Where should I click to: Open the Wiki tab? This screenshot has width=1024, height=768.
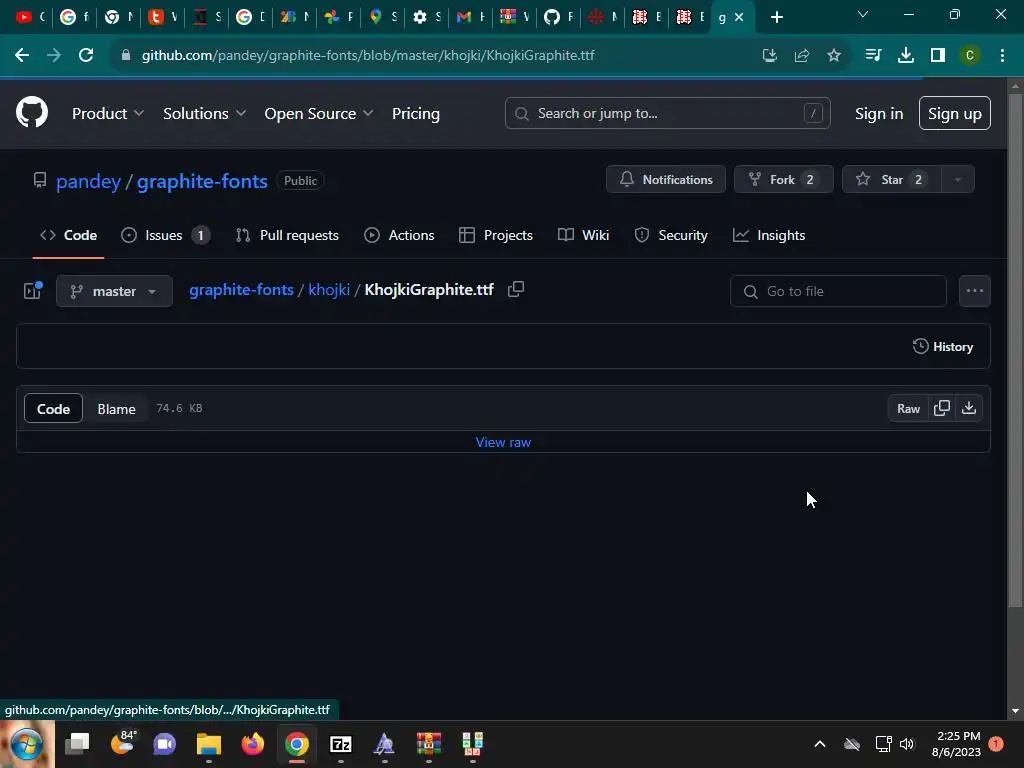click(x=584, y=235)
